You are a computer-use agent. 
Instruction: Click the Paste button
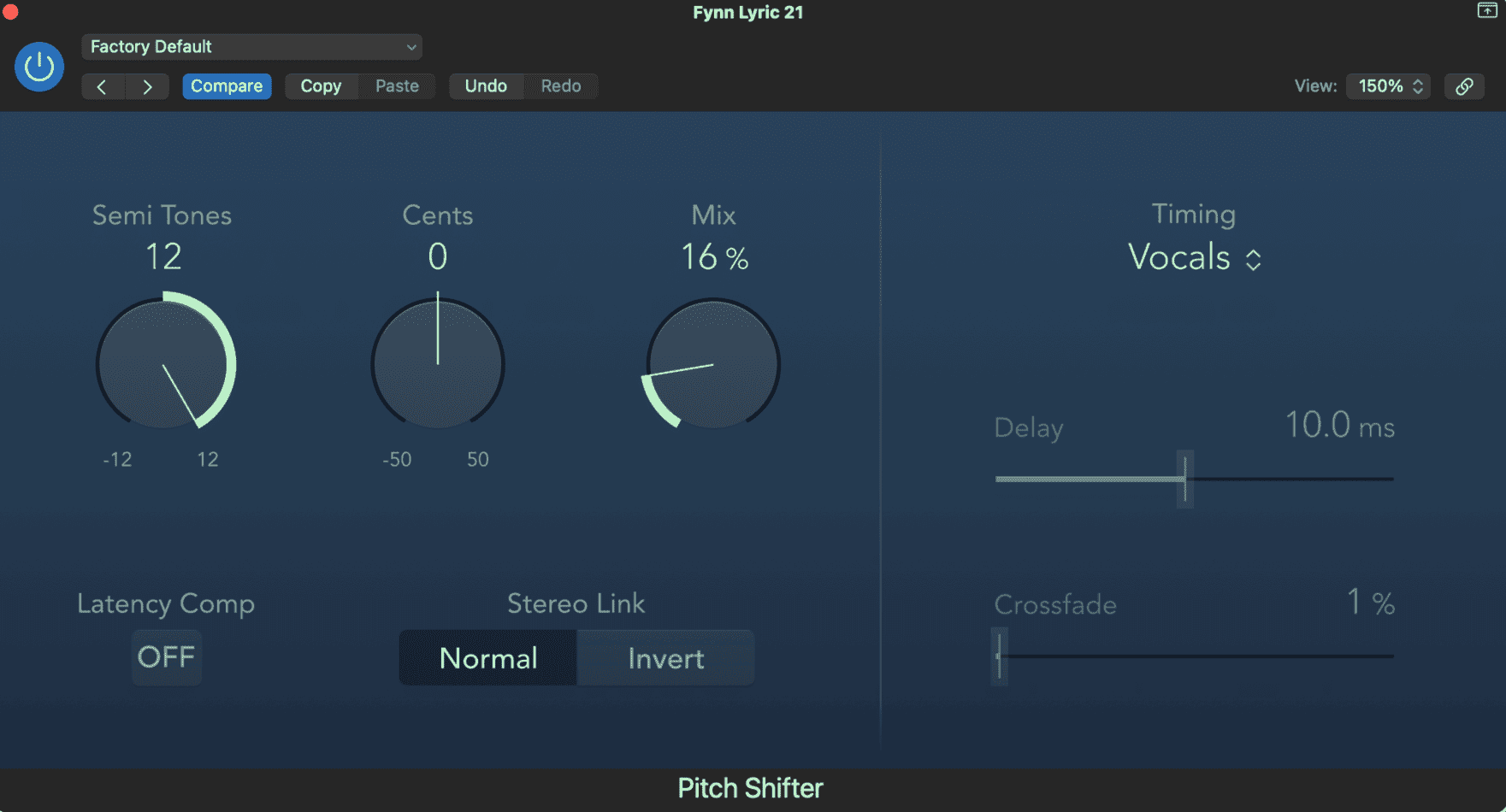pos(397,86)
